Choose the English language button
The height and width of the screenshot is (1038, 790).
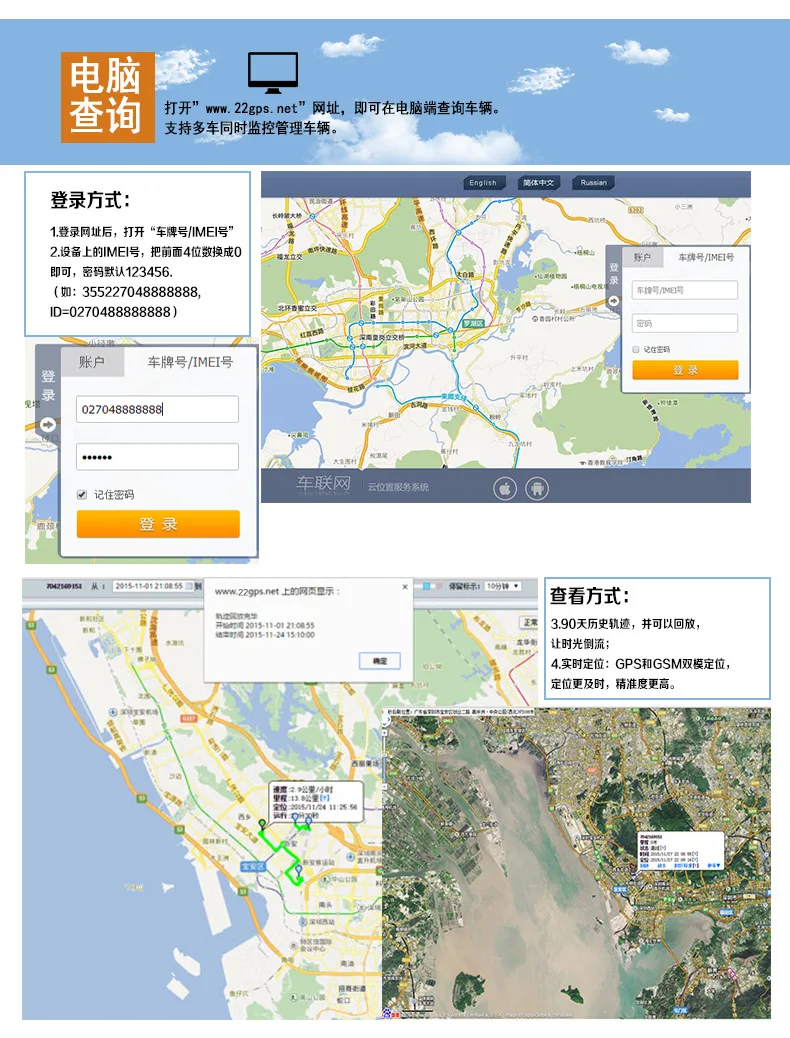pyautogui.click(x=483, y=183)
